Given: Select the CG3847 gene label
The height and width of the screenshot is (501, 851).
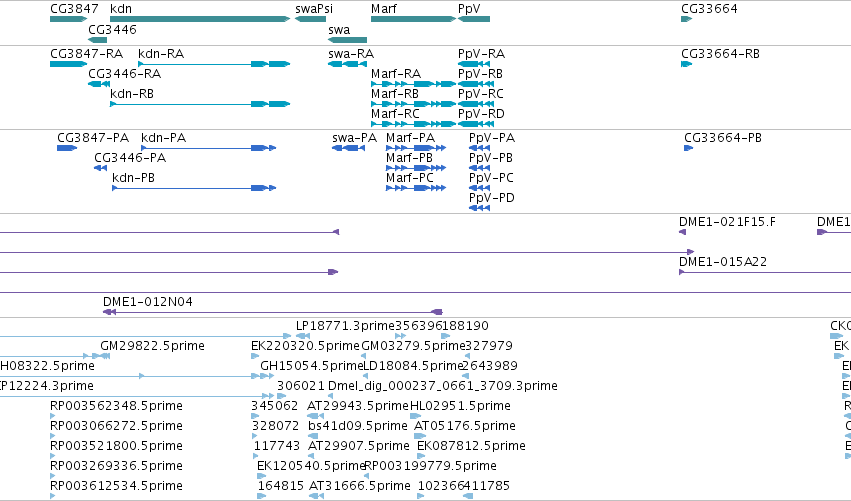Looking at the screenshot, I should click(x=74, y=9).
